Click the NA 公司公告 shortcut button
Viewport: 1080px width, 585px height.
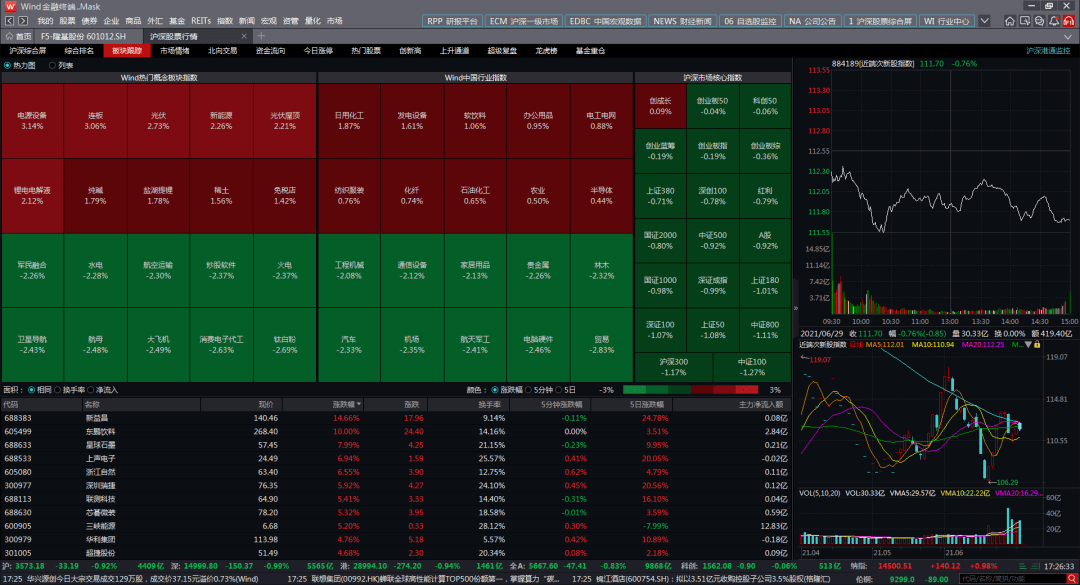812,21
